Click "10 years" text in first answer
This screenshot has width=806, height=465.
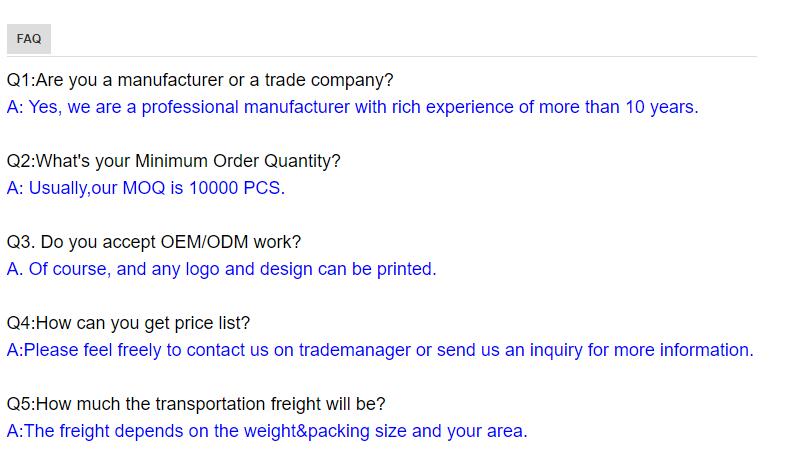pos(662,107)
